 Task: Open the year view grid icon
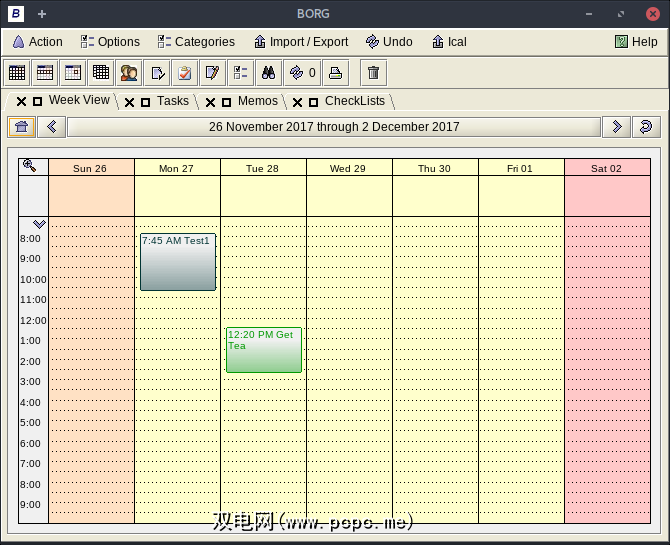pyautogui.click(x=100, y=72)
